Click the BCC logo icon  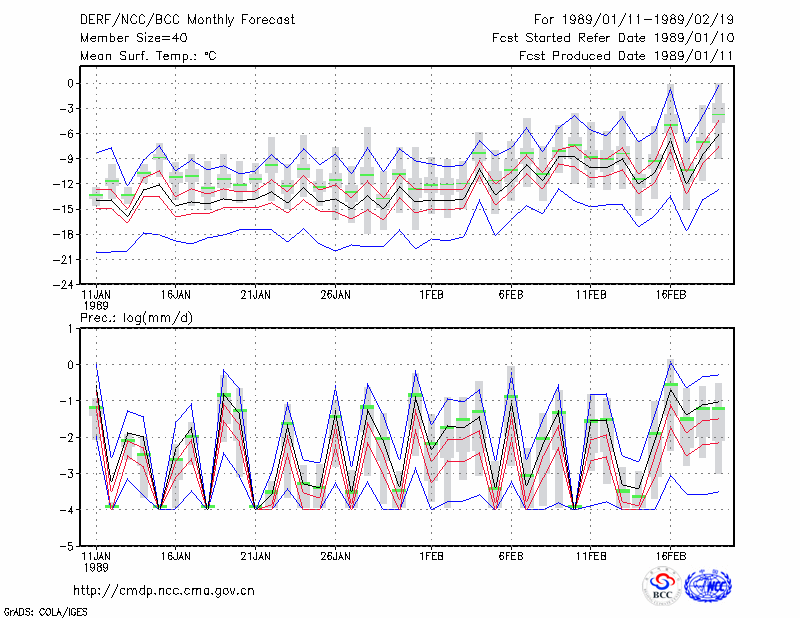pyautogui.click(x=662, y=586)
